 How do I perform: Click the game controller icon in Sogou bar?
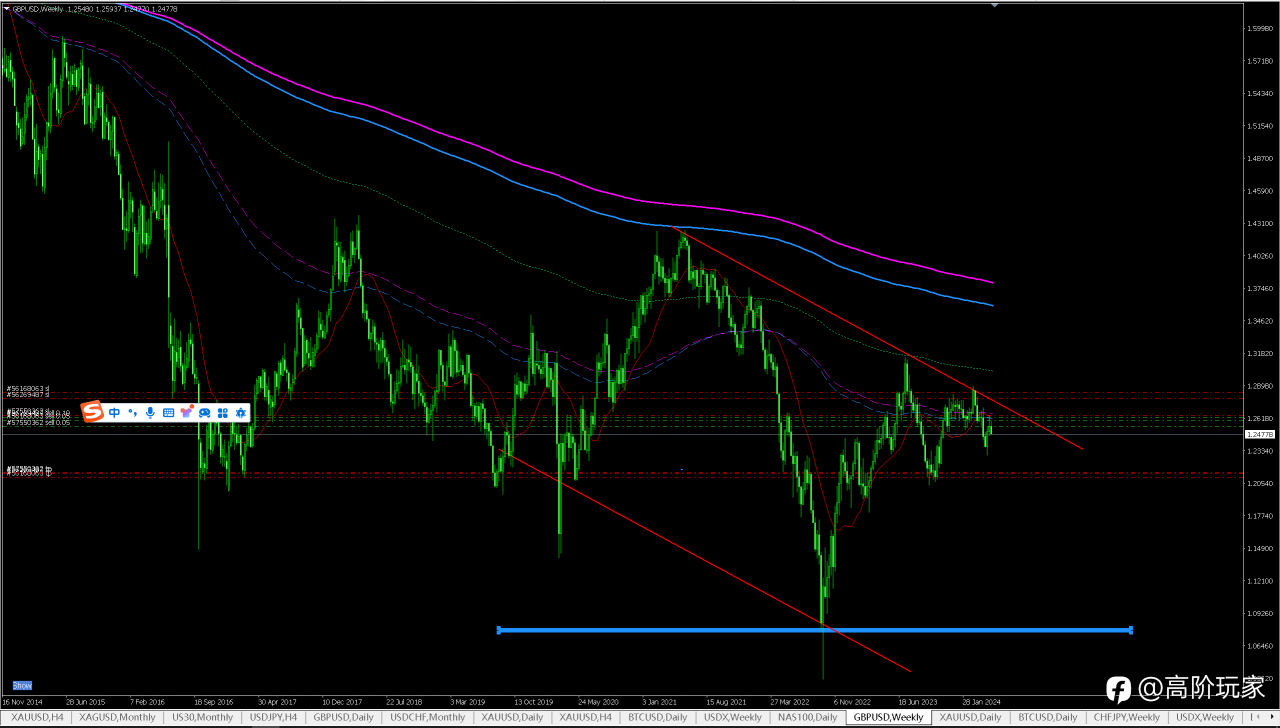click(x=204, y=412)
